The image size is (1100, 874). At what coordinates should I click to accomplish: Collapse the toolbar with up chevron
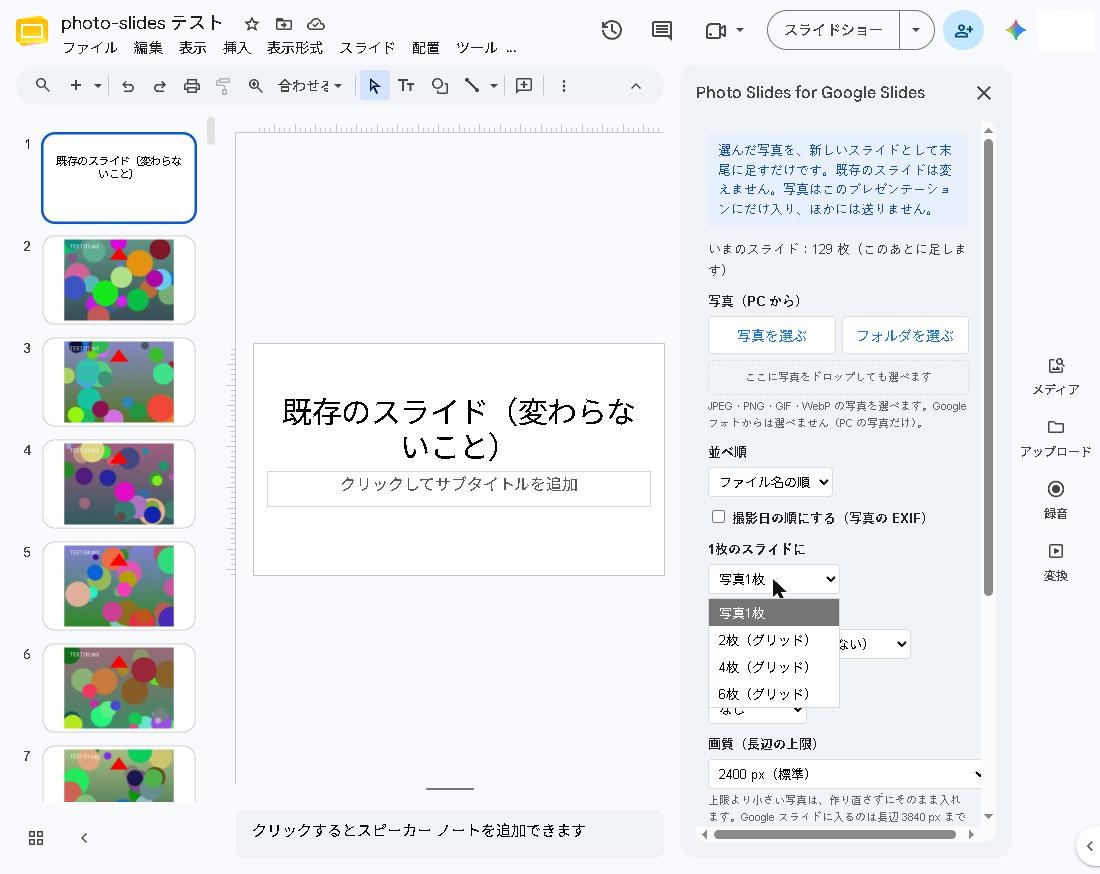pos(636,86)
